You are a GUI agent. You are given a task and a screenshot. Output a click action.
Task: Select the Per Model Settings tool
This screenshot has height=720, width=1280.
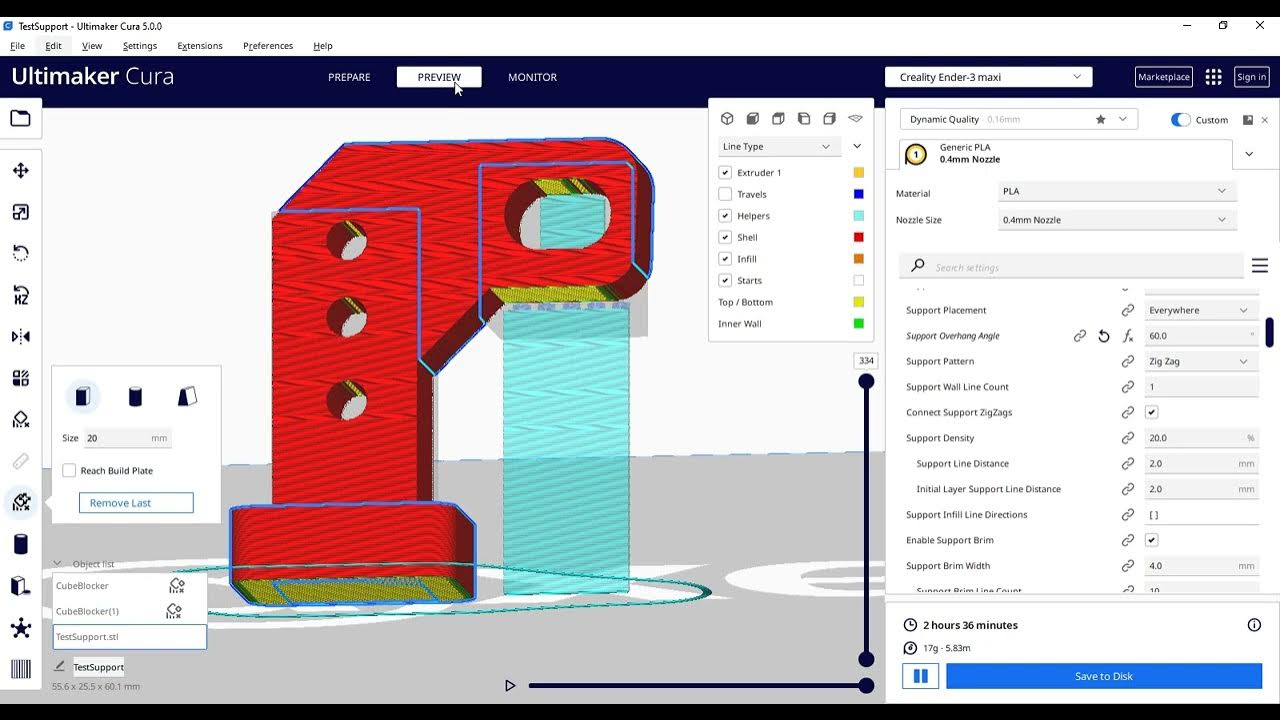[20, 378]
